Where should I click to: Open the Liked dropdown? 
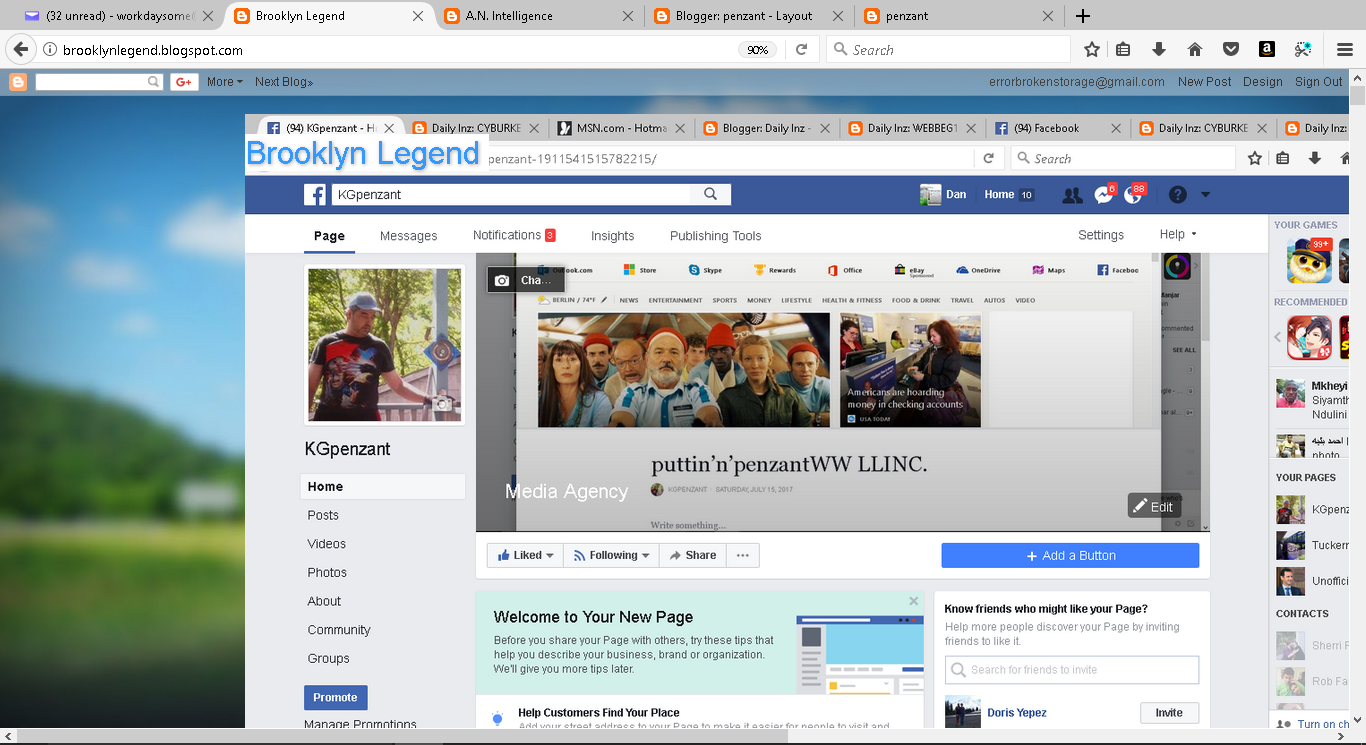tap(525, 555)
